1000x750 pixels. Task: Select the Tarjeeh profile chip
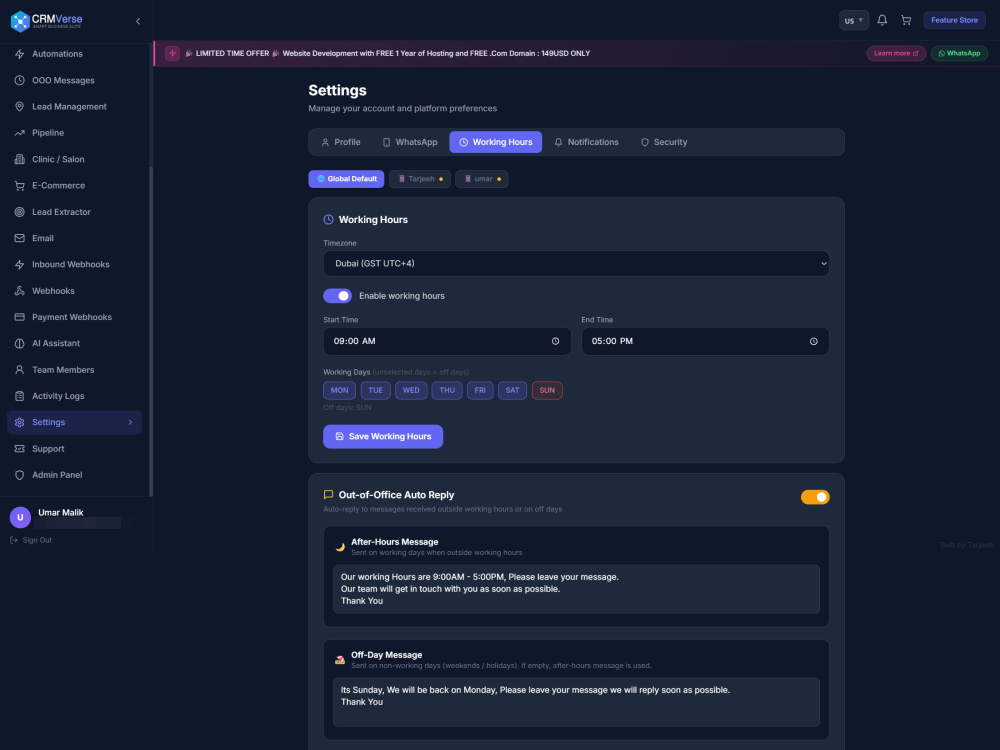tap(420, 179)
